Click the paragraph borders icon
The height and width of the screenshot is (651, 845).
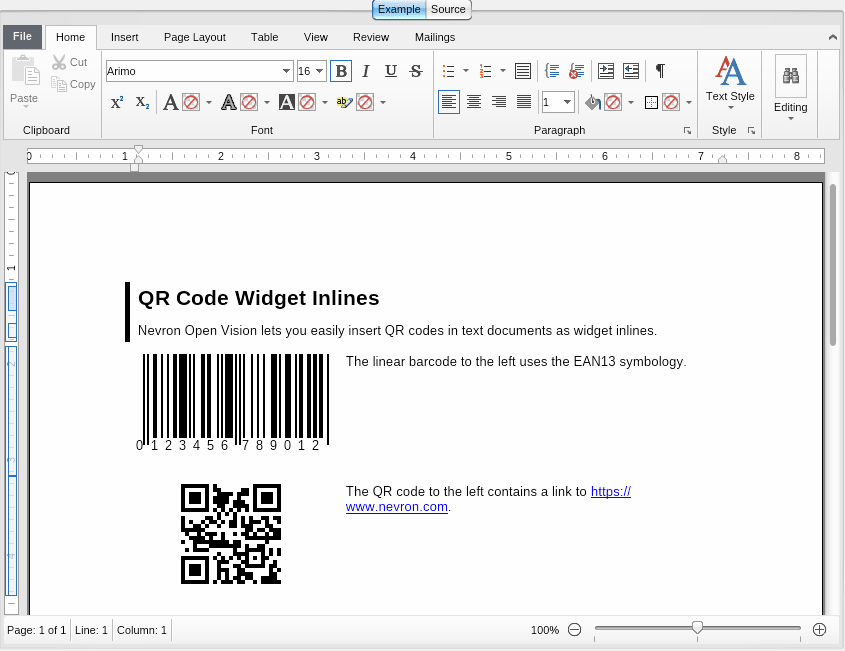click(651, 102)
